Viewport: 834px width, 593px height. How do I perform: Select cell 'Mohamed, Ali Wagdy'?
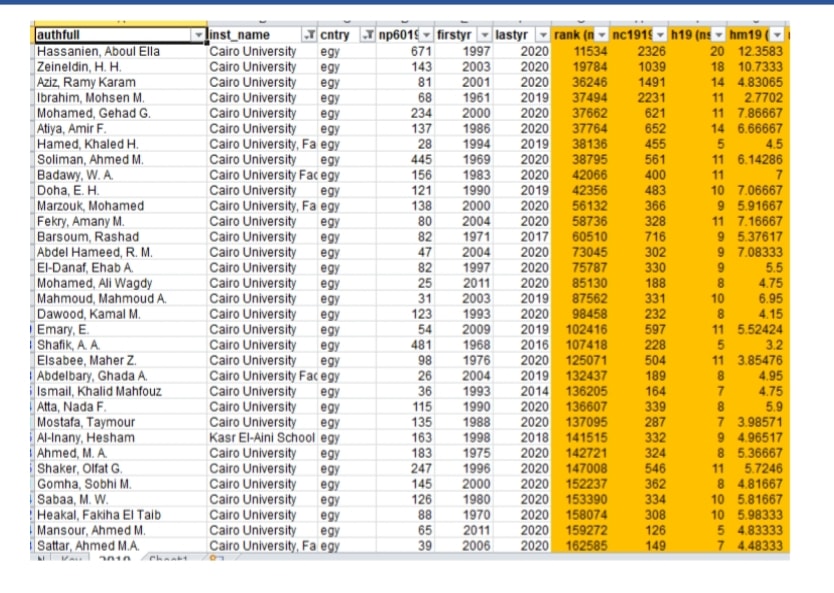[x=120, y=283]
